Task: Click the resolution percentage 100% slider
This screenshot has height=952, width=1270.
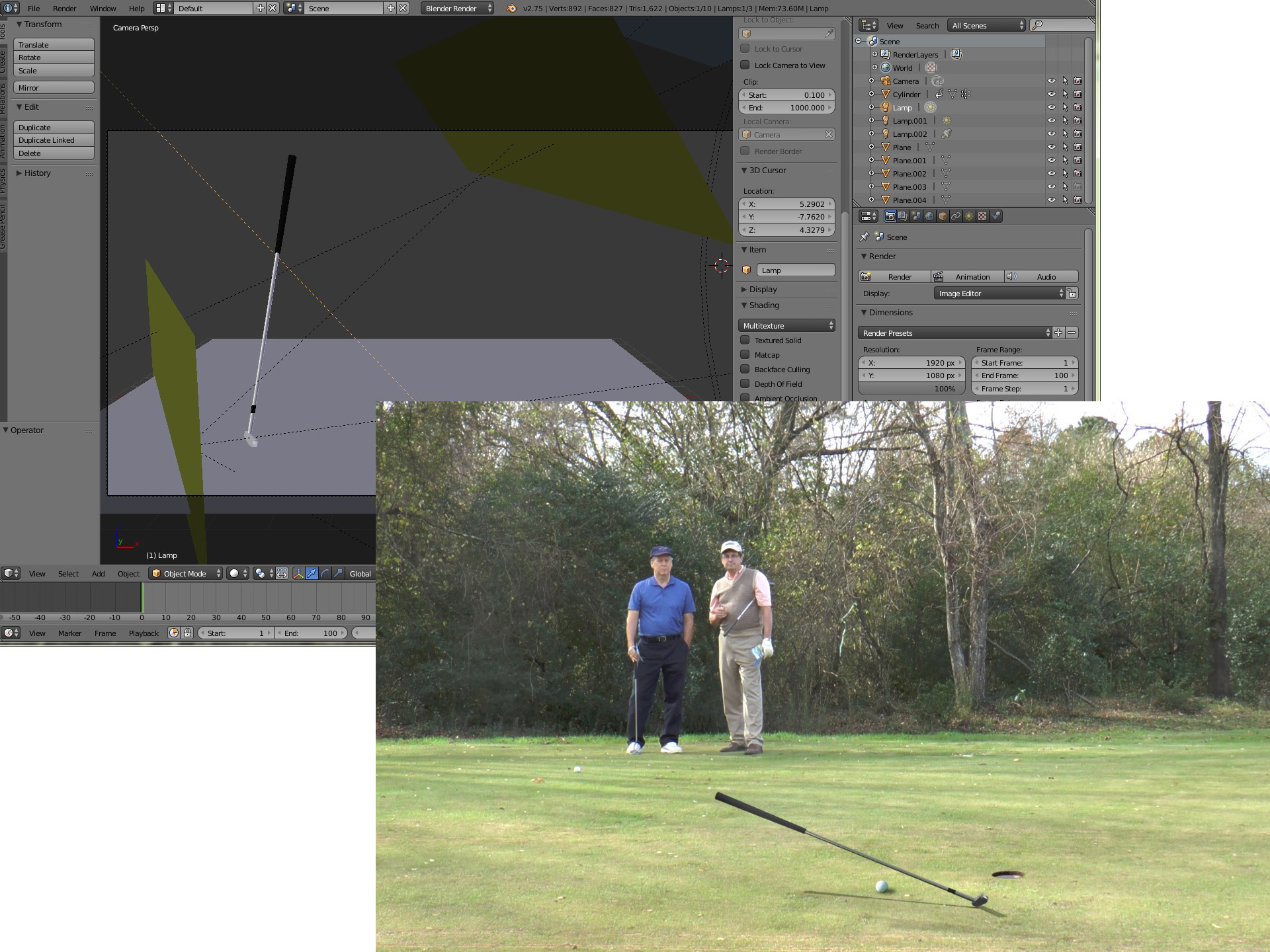Action: (x=911, y=389)
